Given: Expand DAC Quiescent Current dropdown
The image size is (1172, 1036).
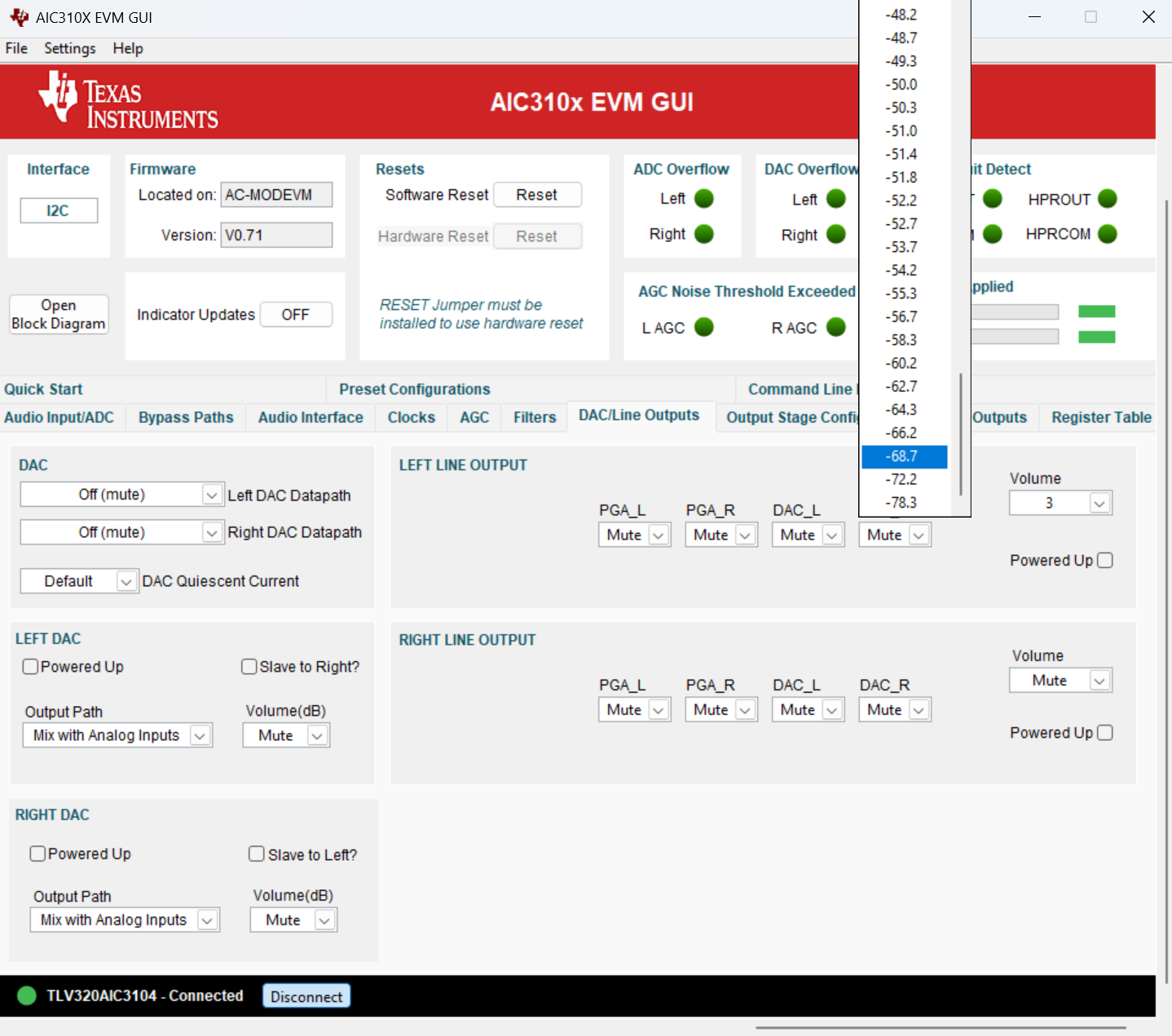Looking at the screenshot, I should (79, 581).
